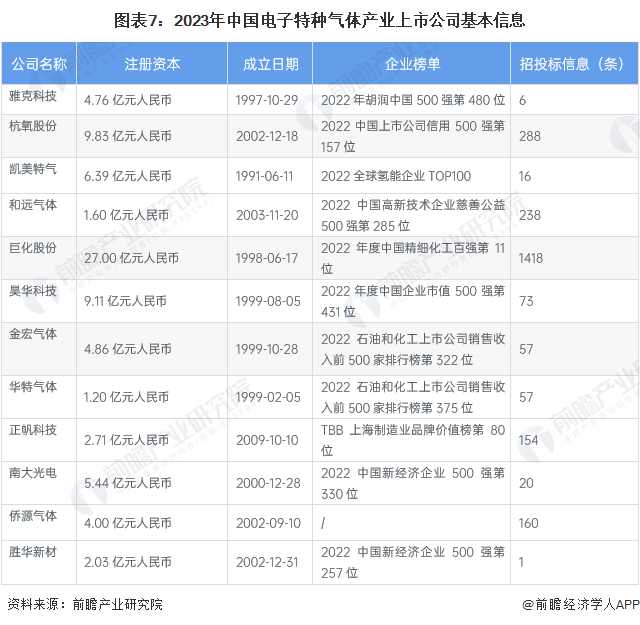
Task: Click founding date 1997-10-29
Action: coord(267,100)
